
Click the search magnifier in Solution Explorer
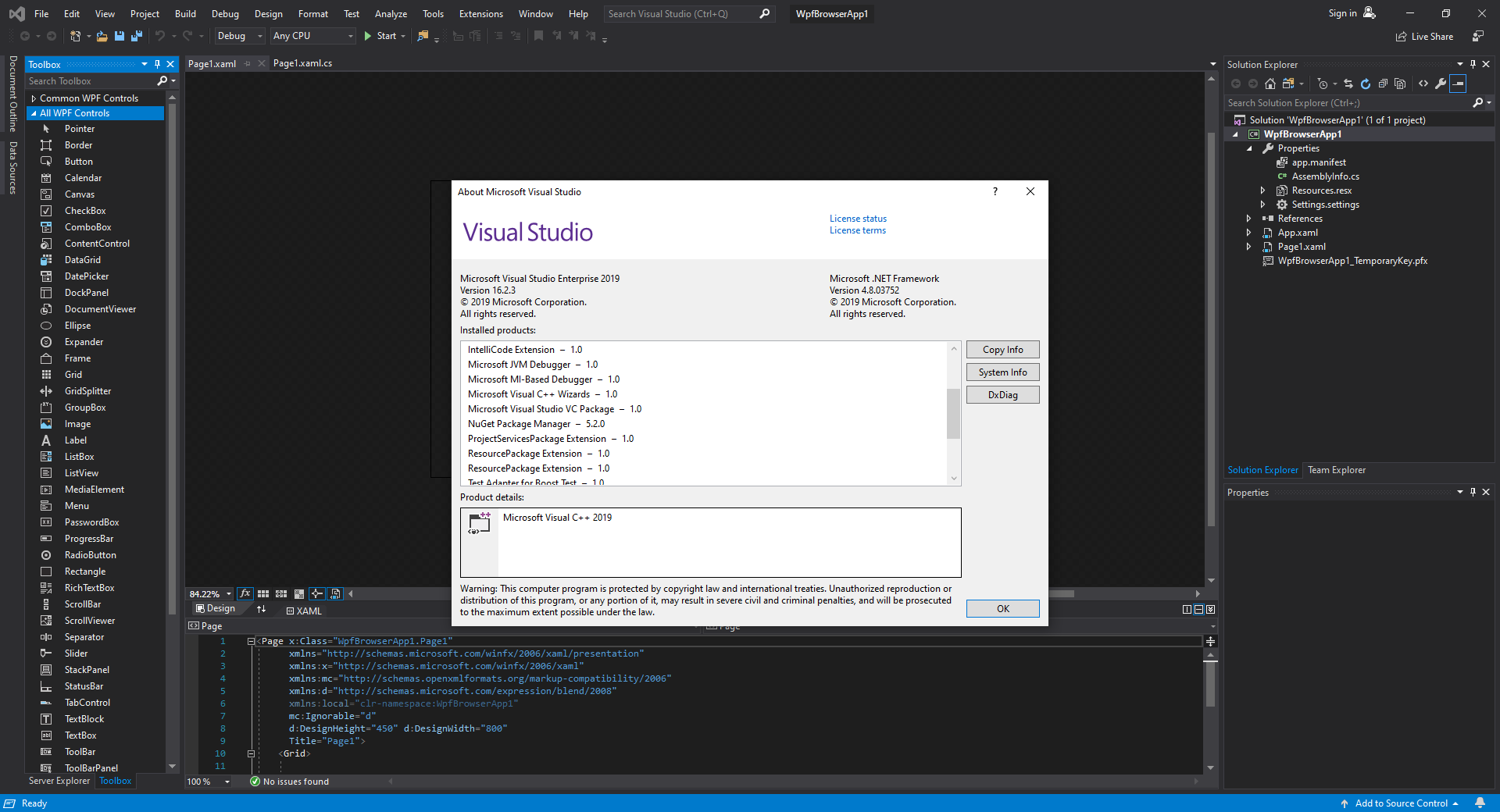pos(1477,103)
